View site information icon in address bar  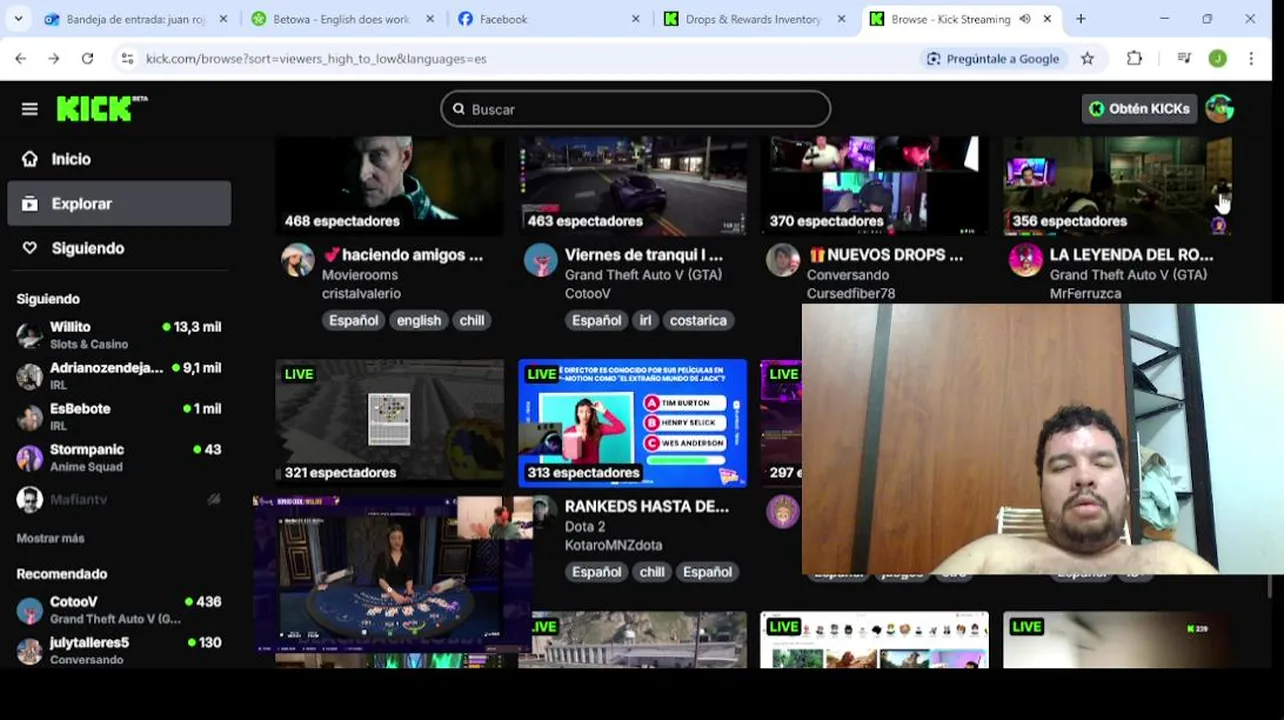click(x=127, y=59)
